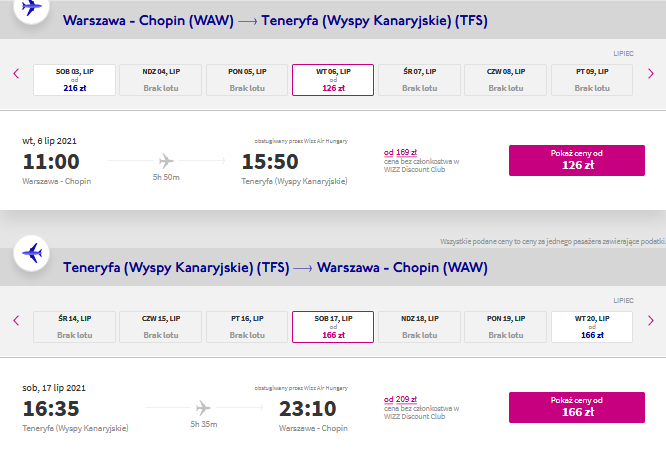The height and width of the screenshot is (454, 666).
Task: Click the plane icon between 11:00 and 15:50
Action: pyautogui.click(x=166, y=161)
